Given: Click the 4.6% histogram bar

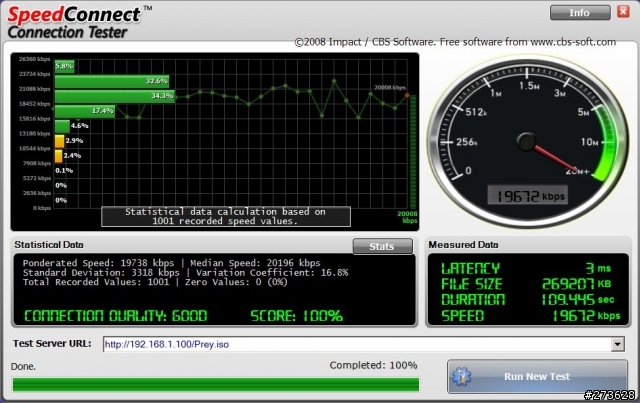Looking at the screenshot, I should pyautogui.click(x=62, y=126).
